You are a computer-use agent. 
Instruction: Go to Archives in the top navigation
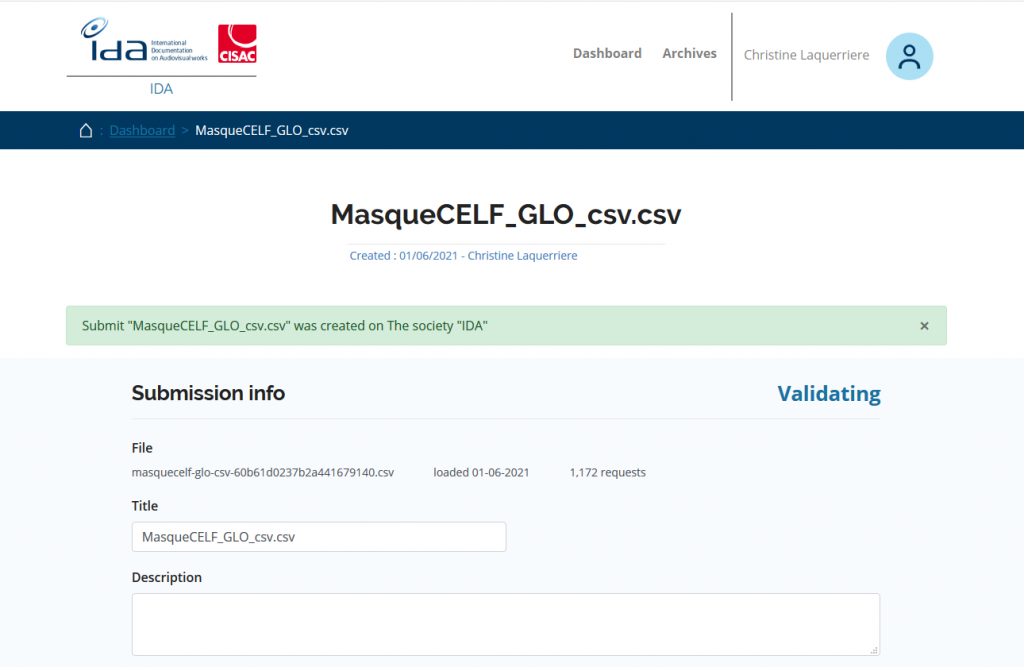[689, 54]
